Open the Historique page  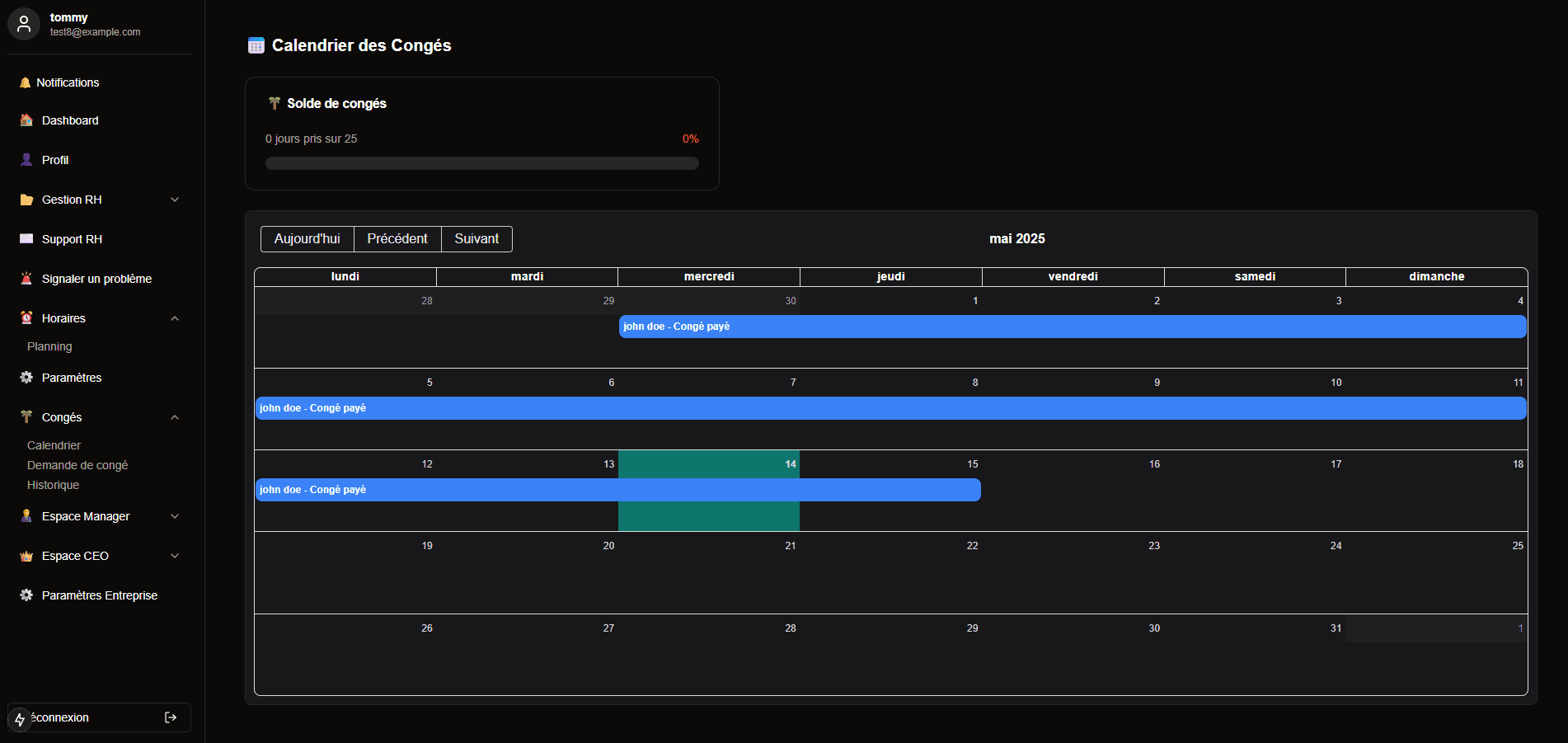click(53, 485)
